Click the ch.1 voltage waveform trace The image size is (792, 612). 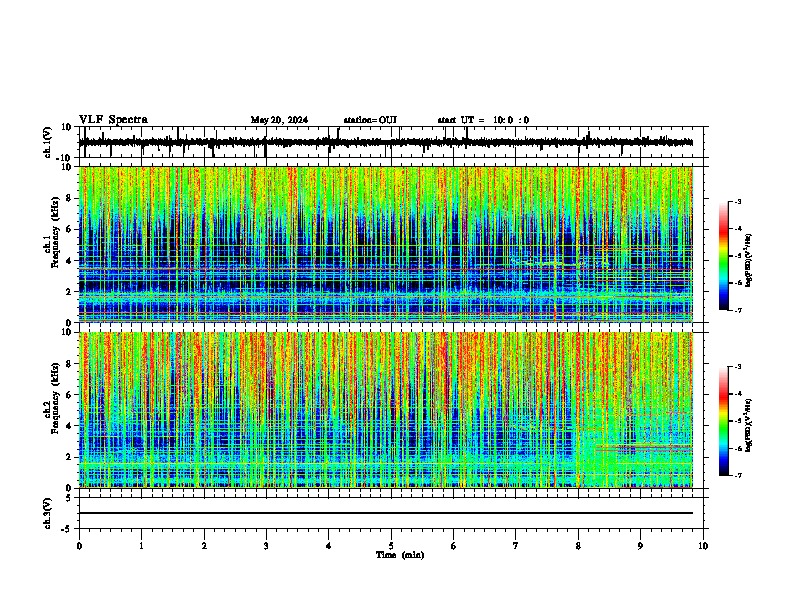pos(386,142)
